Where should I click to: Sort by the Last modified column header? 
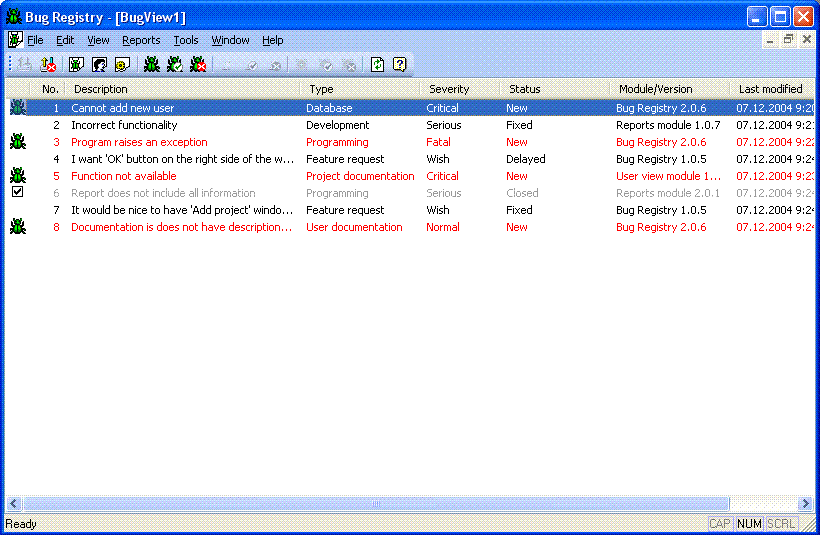click(x=772, y=89)
